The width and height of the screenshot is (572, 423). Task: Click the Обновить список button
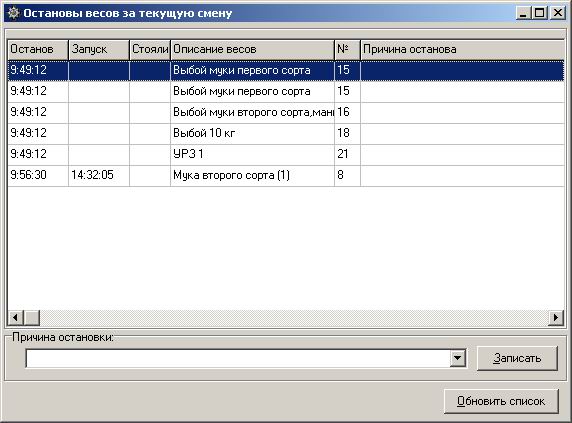tap(501, 401)
